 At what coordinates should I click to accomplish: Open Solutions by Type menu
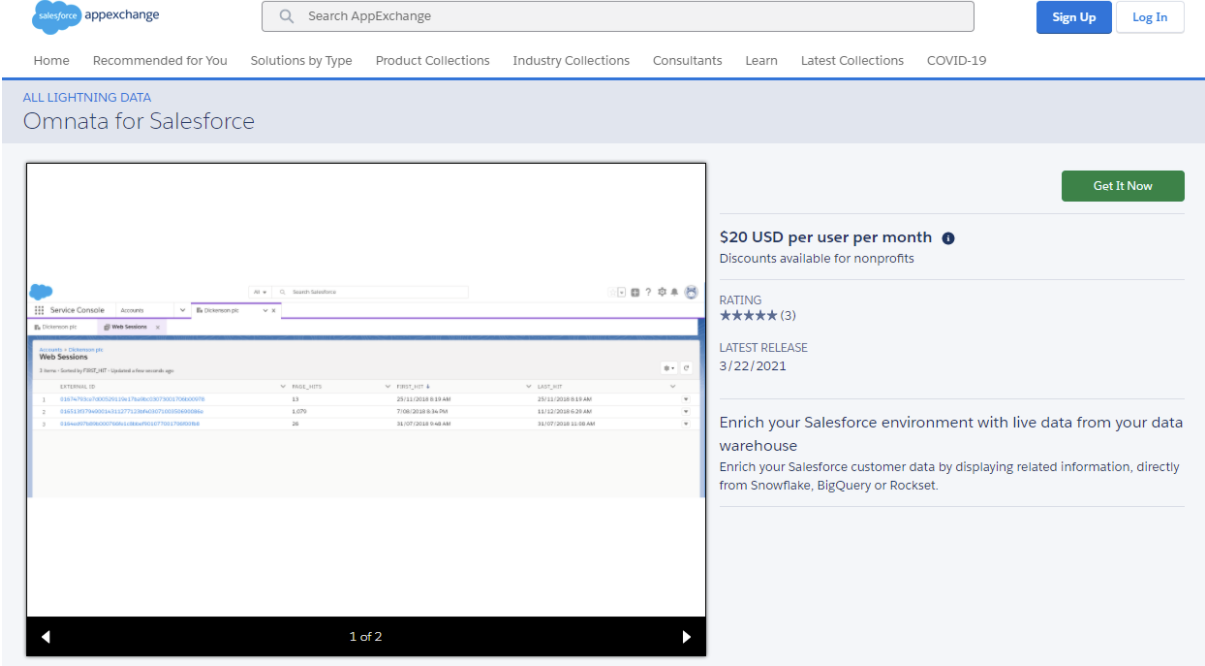pos(301,61)
